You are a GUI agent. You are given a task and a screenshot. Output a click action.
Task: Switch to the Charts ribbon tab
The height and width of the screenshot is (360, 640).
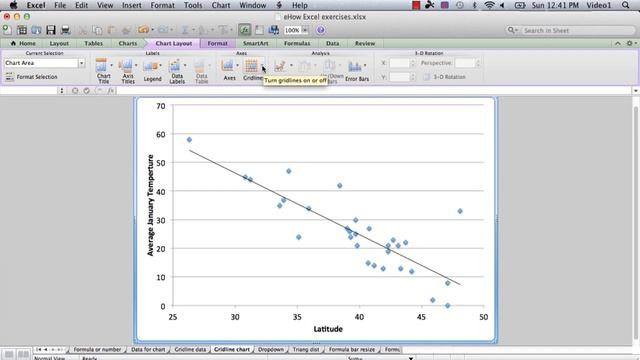(x=128, y=43)
